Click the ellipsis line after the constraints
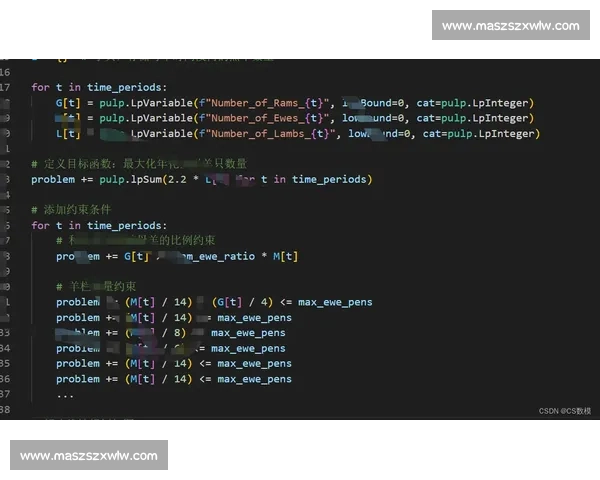This screenshot has height=480, width=600. 65,394
